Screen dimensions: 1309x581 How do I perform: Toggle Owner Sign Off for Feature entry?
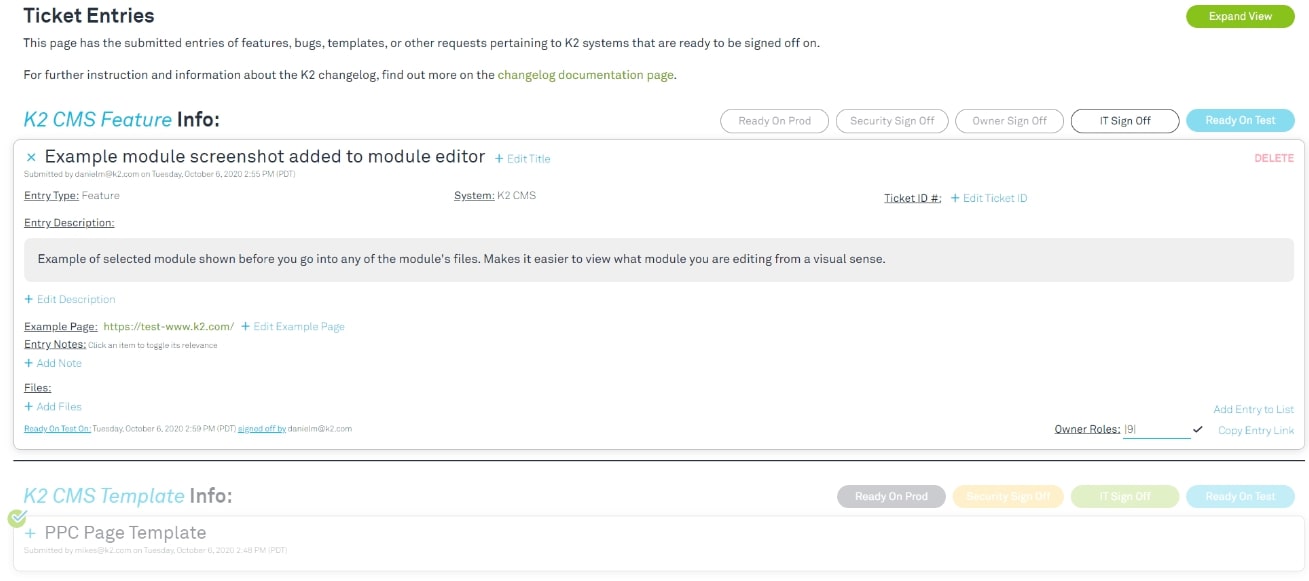[1009, 121]
